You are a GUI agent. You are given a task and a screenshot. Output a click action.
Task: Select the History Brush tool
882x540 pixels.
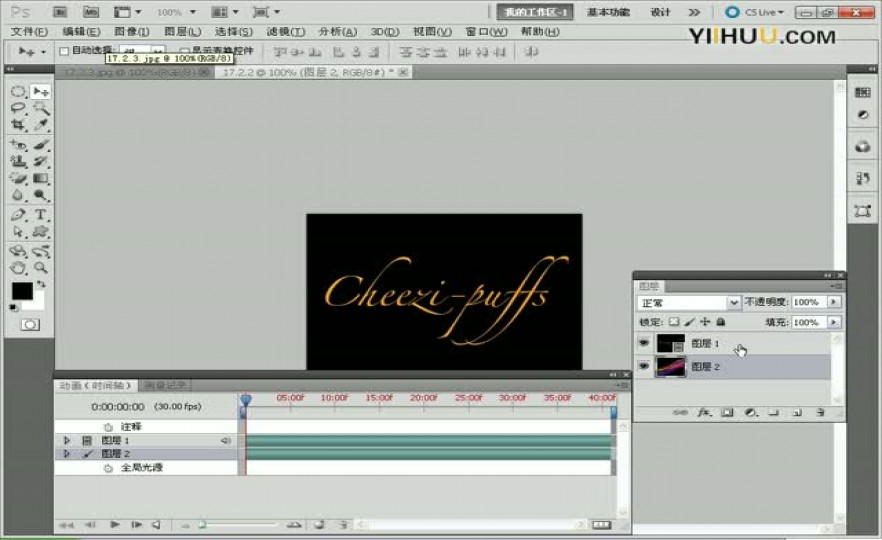coord(40,161)
